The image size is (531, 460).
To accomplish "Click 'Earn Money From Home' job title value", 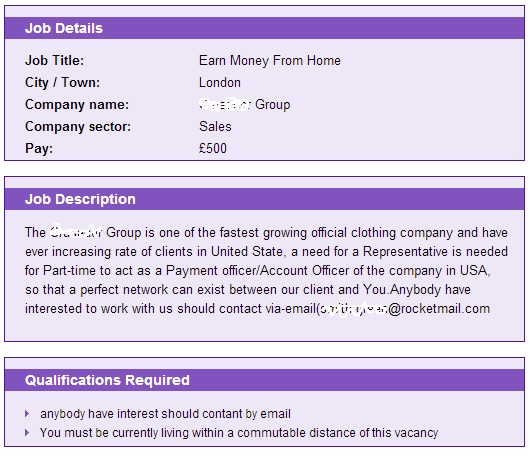I will point(270,61).
